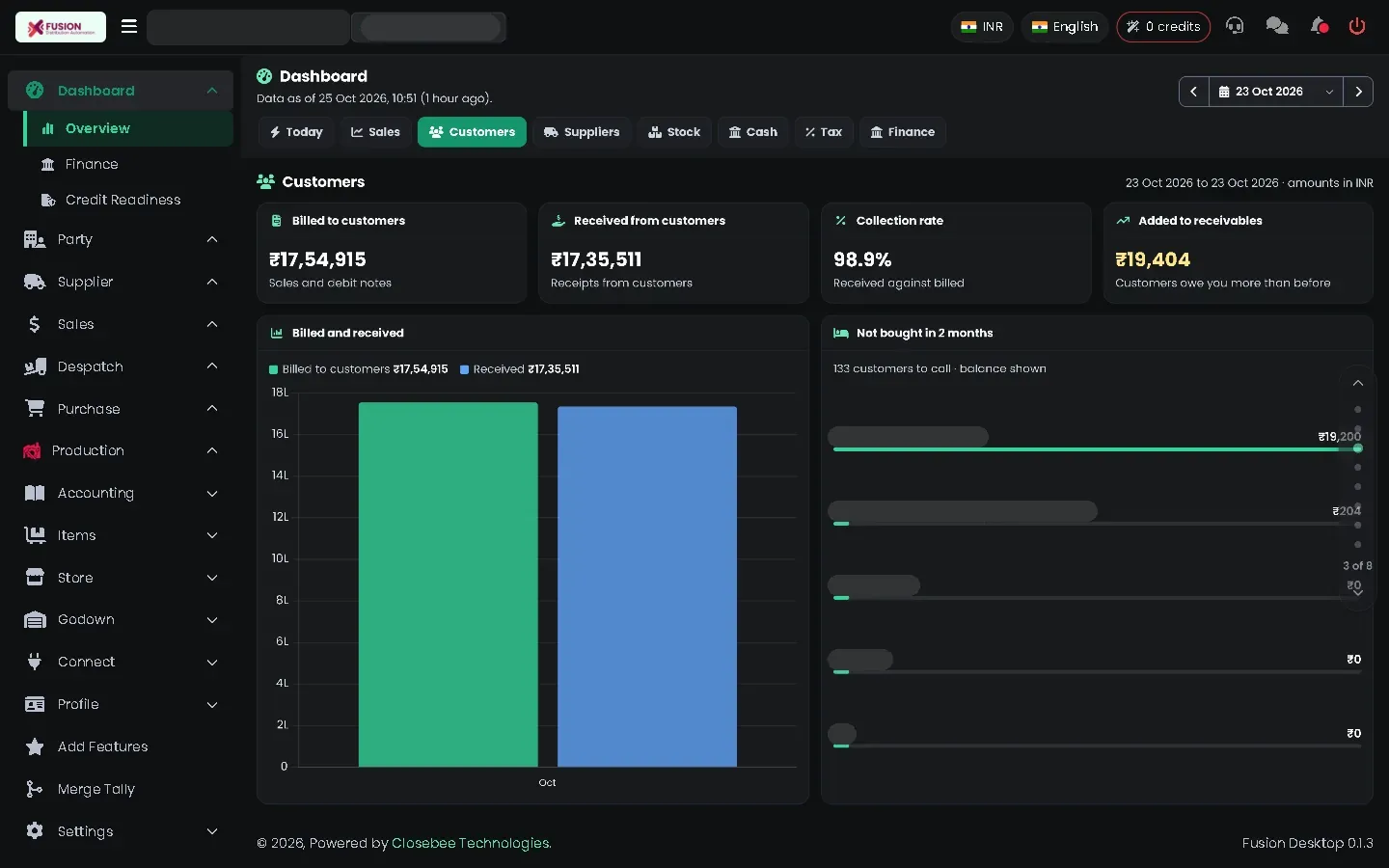Viewport: 1389px width, 868px height.
Task: Open Overview in the sidebar
Action: (128, 128)
